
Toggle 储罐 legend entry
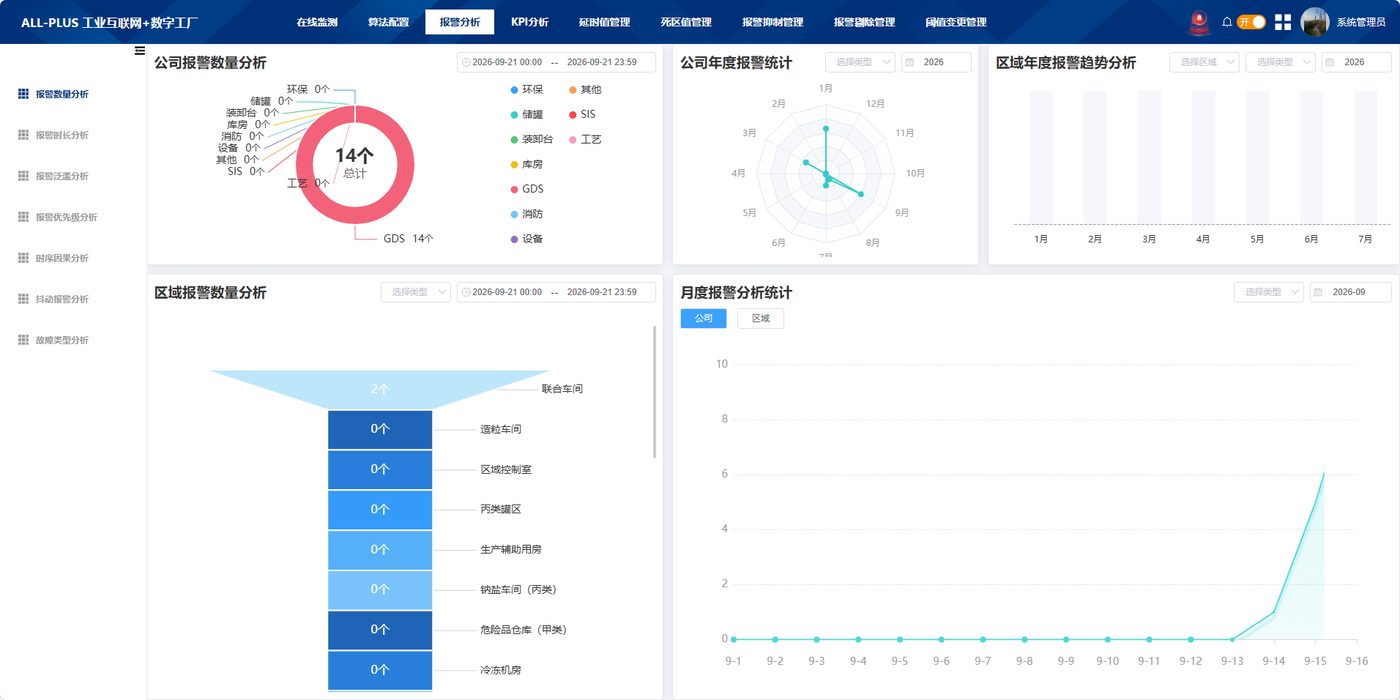click(x=528, y=115)
